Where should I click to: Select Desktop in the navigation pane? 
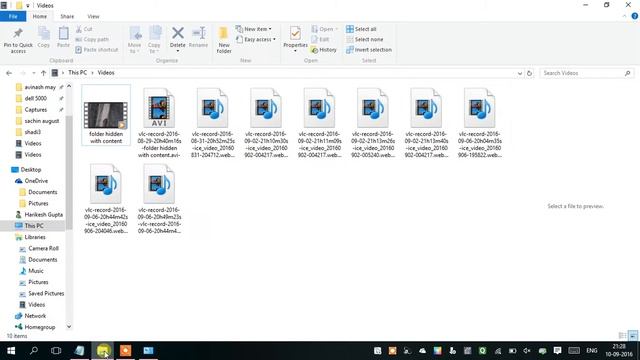(31, 169)
